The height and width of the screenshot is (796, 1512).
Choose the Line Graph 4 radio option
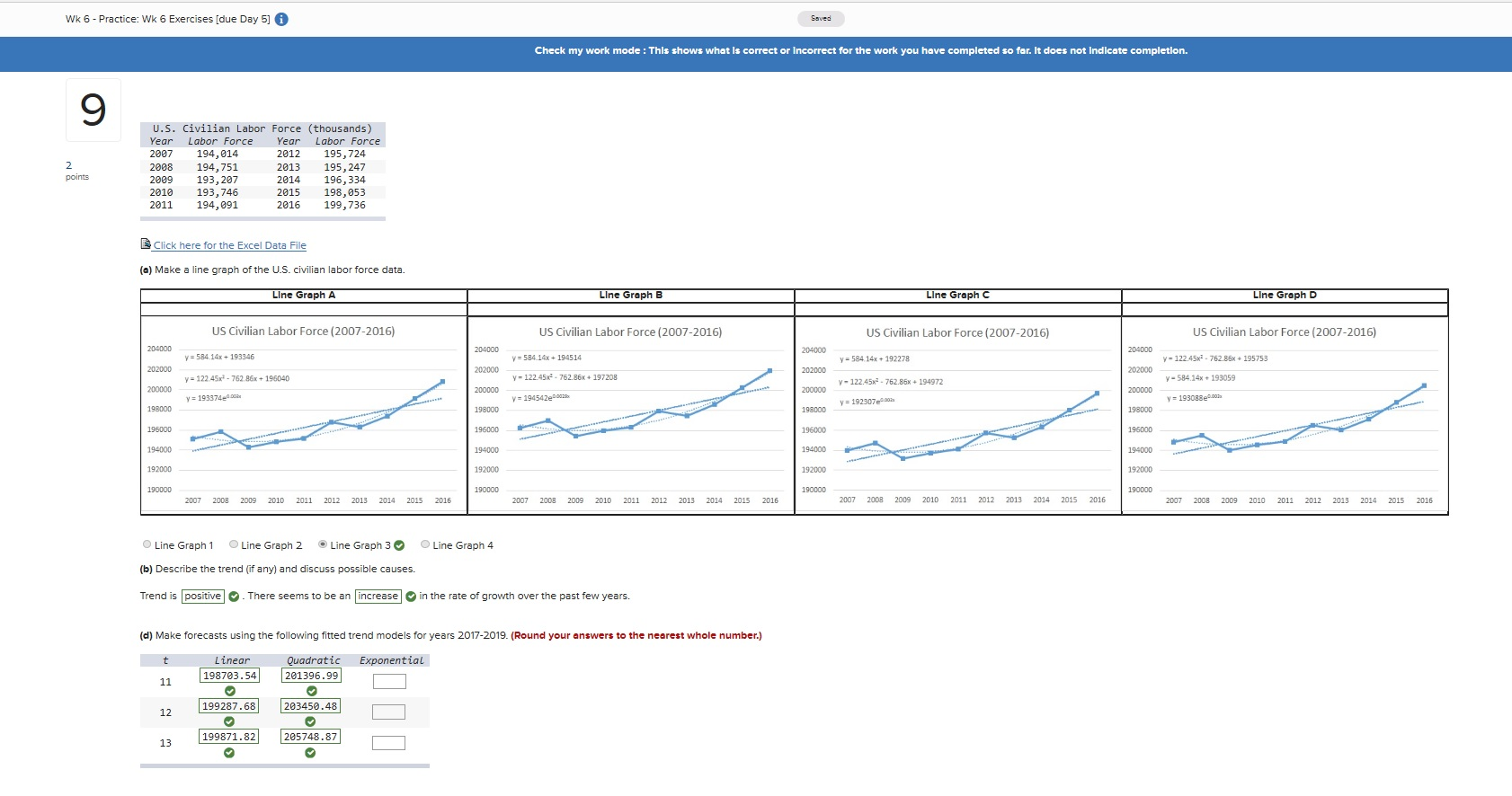click(x=425, y=544)
